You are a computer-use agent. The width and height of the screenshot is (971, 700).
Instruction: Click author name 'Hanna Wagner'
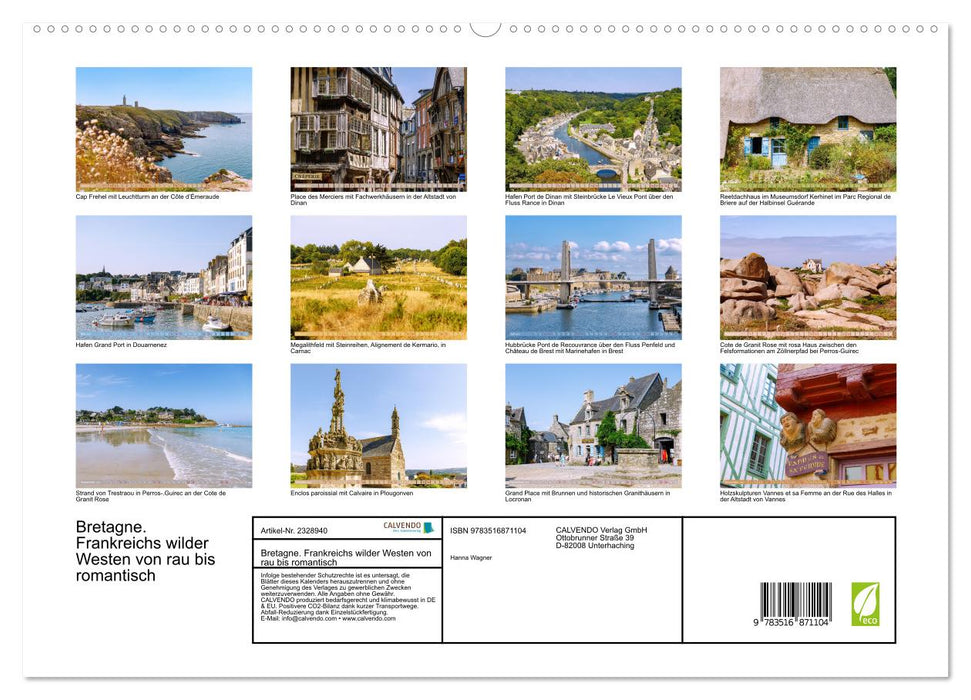coord(471,558)
